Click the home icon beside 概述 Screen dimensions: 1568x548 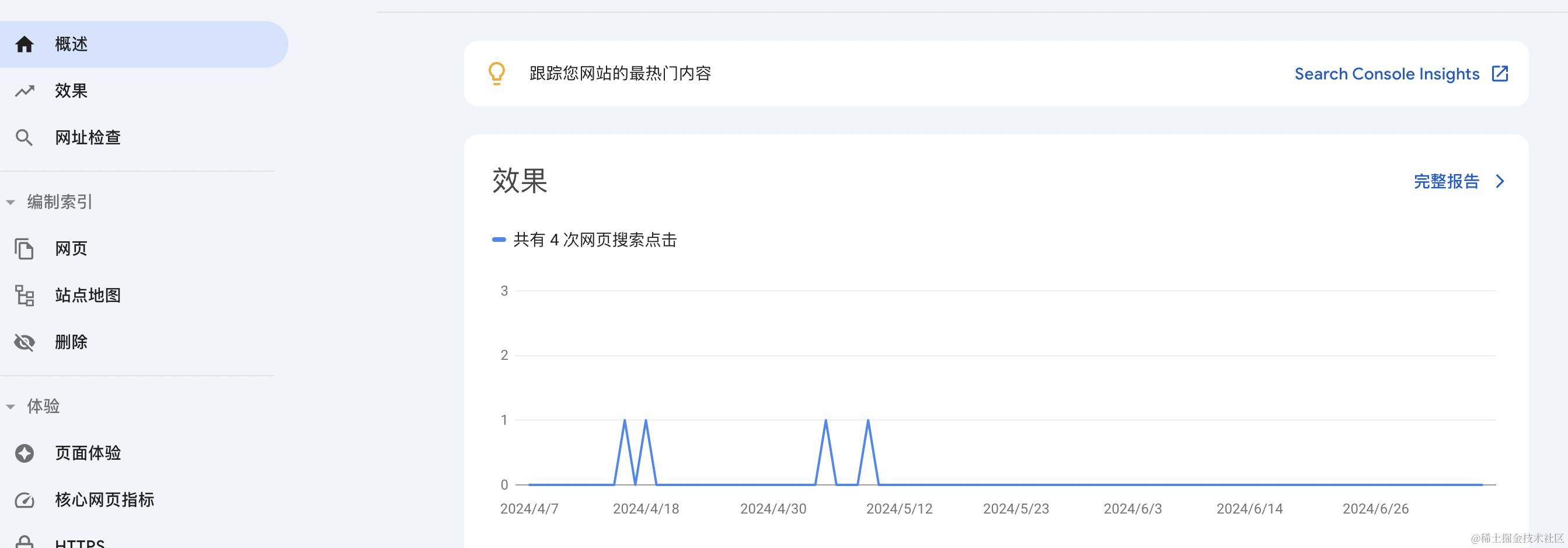click(x=25, y=44)
